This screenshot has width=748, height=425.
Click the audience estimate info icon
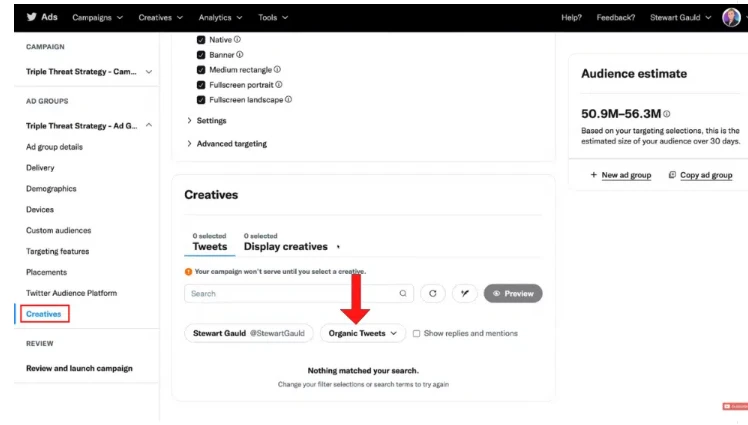pyautogui.click(x=666, y=114)
